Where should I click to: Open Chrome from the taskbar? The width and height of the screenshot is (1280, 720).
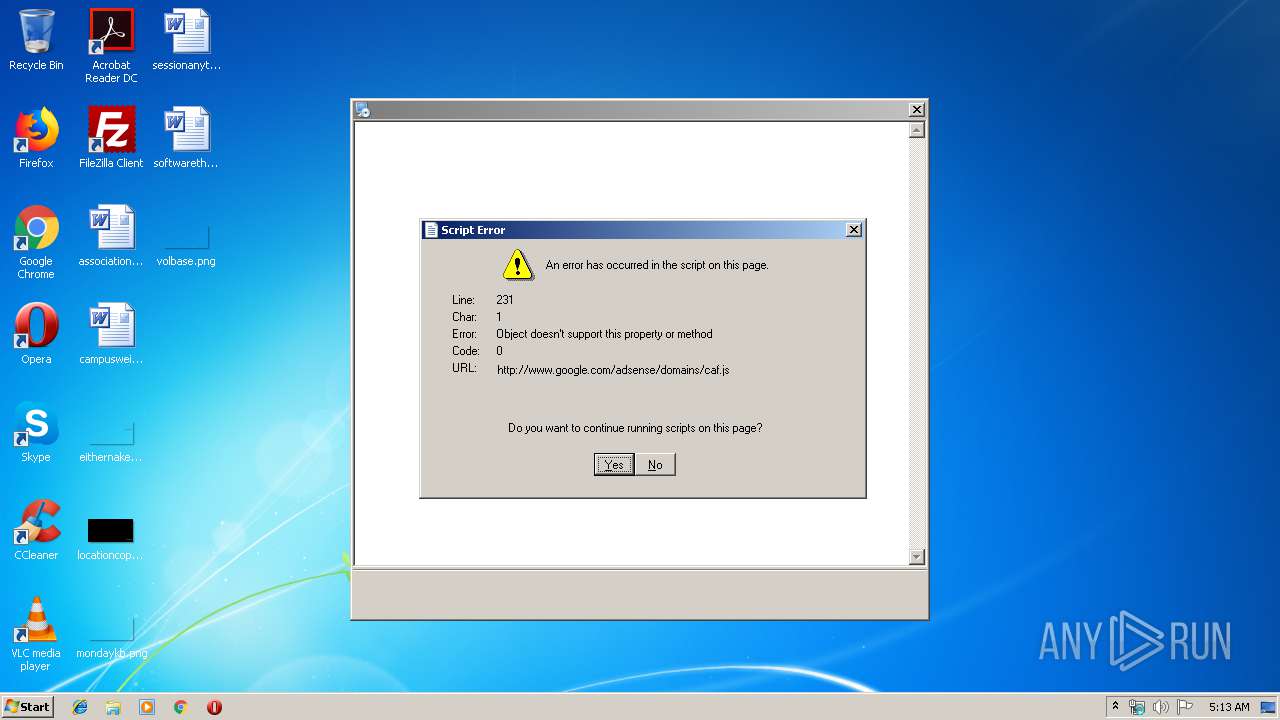click(x=181, y=707)
